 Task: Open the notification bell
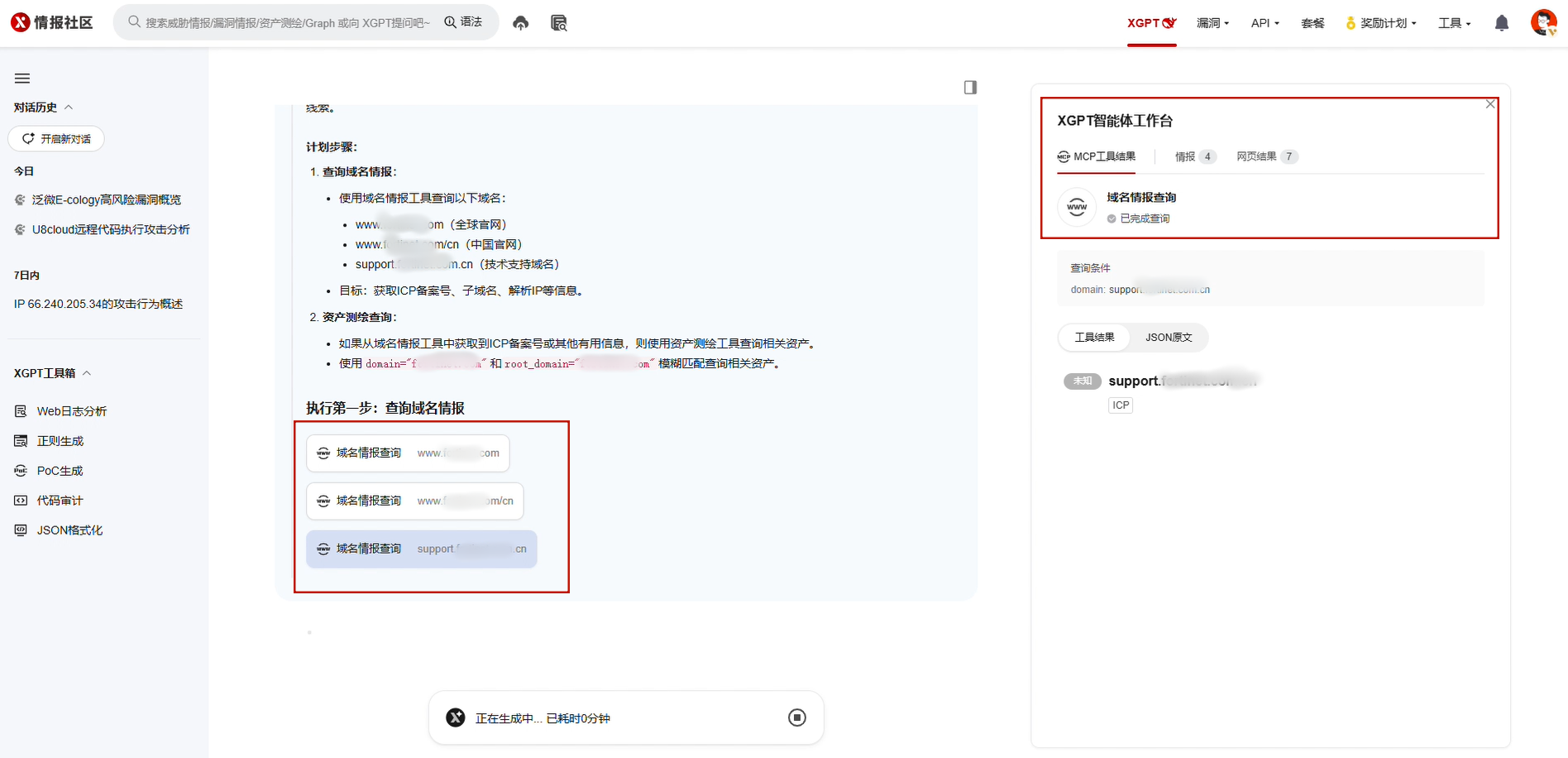click(x=1502, y=23)
